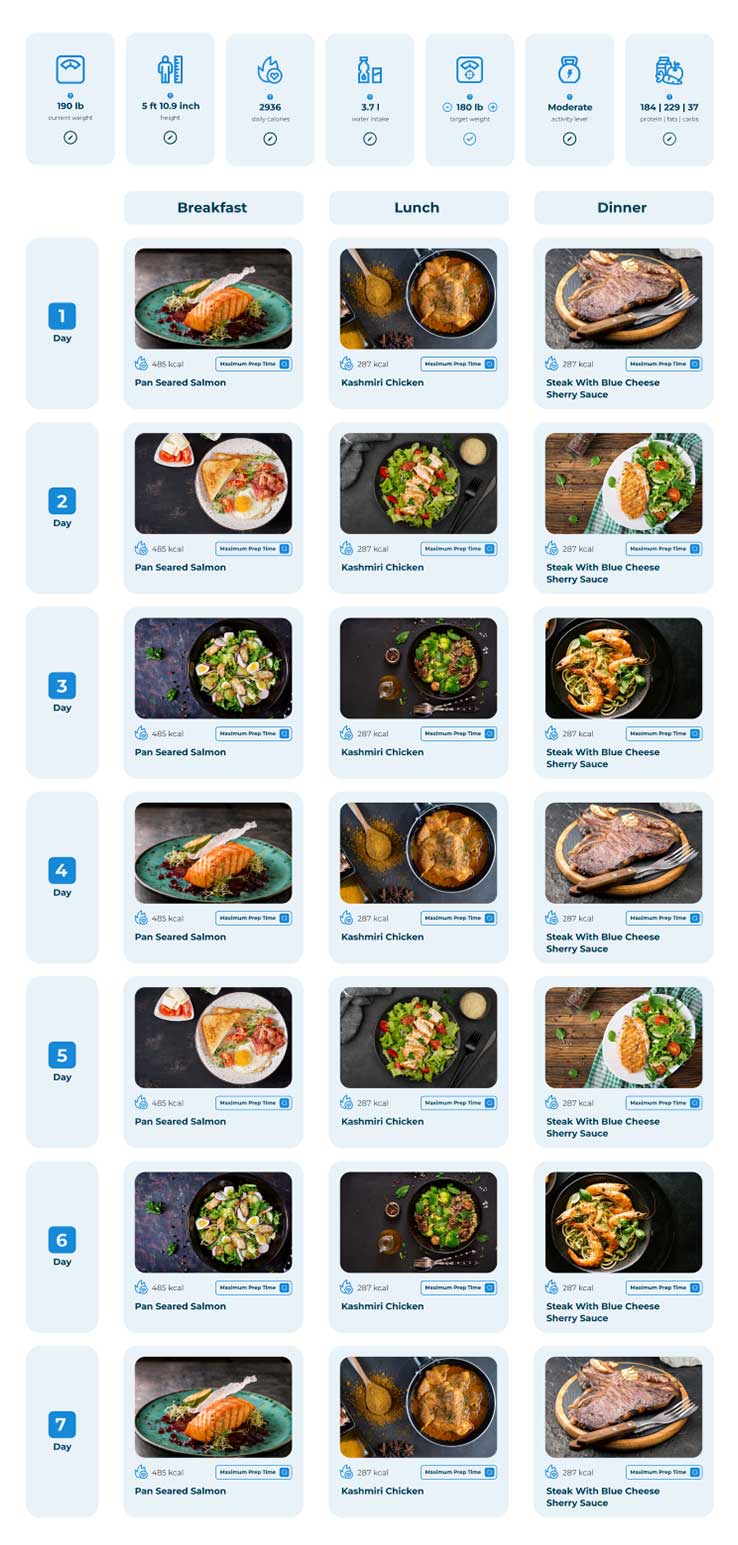Click the protein fats carbs groceries icon
Screen dimensions: 738x1545
[669, 69]
